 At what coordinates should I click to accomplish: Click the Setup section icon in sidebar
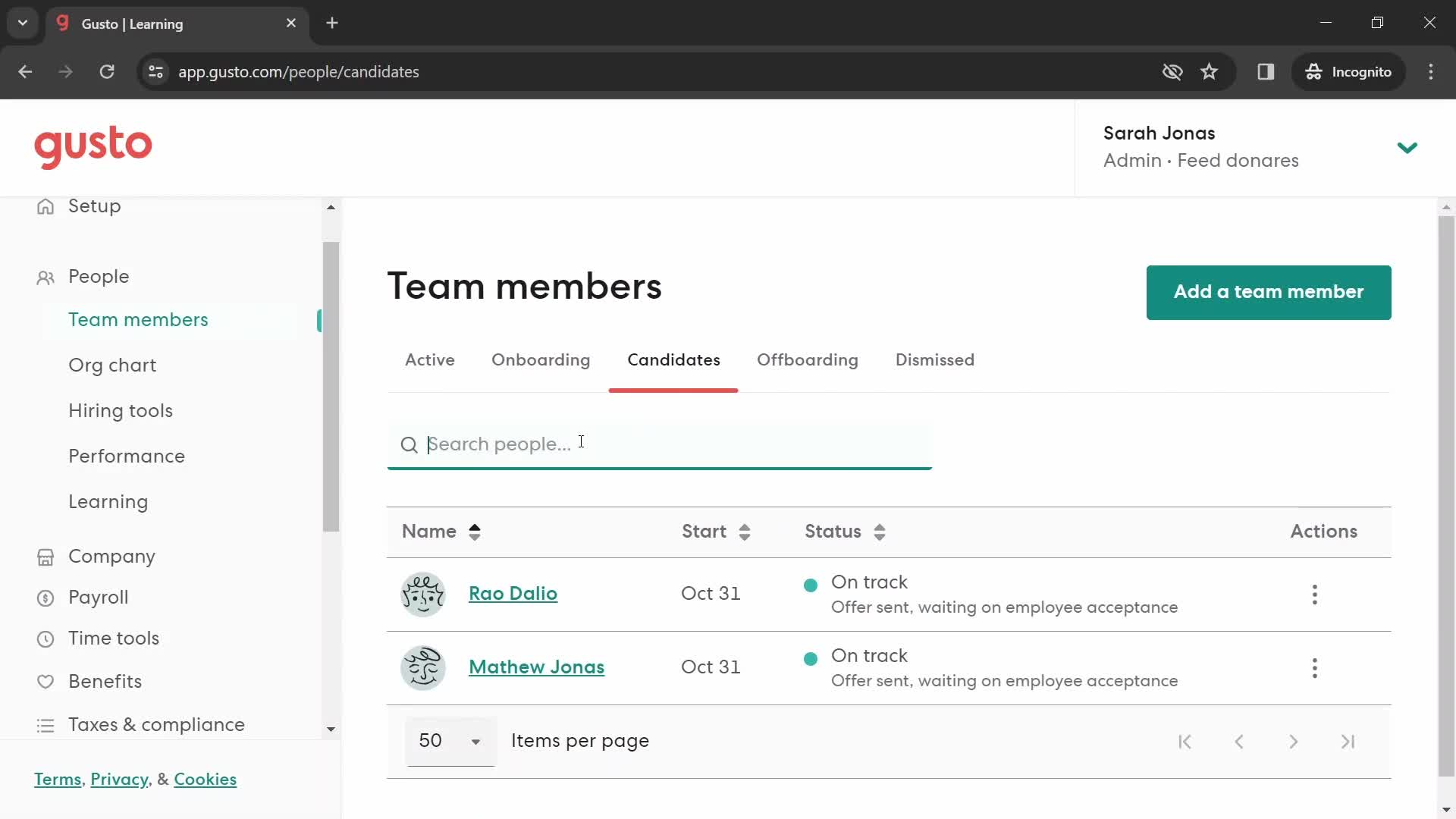45,206
